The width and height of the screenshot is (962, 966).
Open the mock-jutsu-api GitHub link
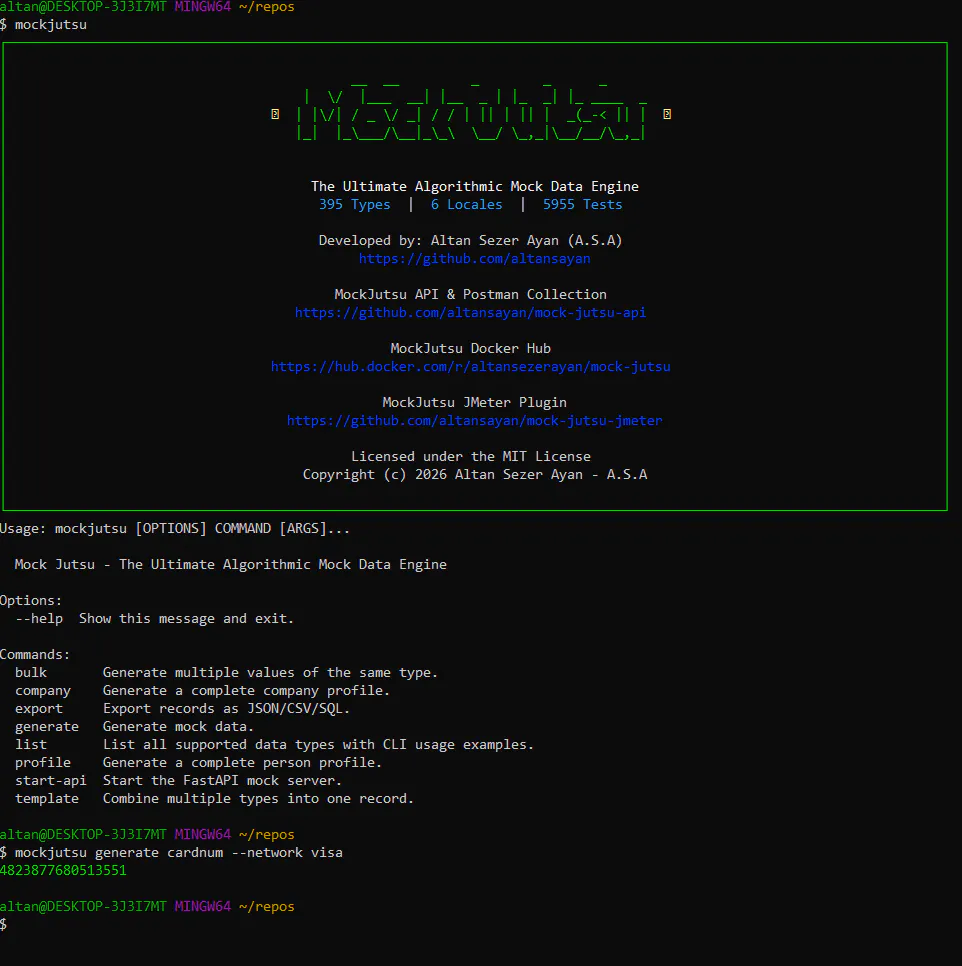[x=471, y=312]
